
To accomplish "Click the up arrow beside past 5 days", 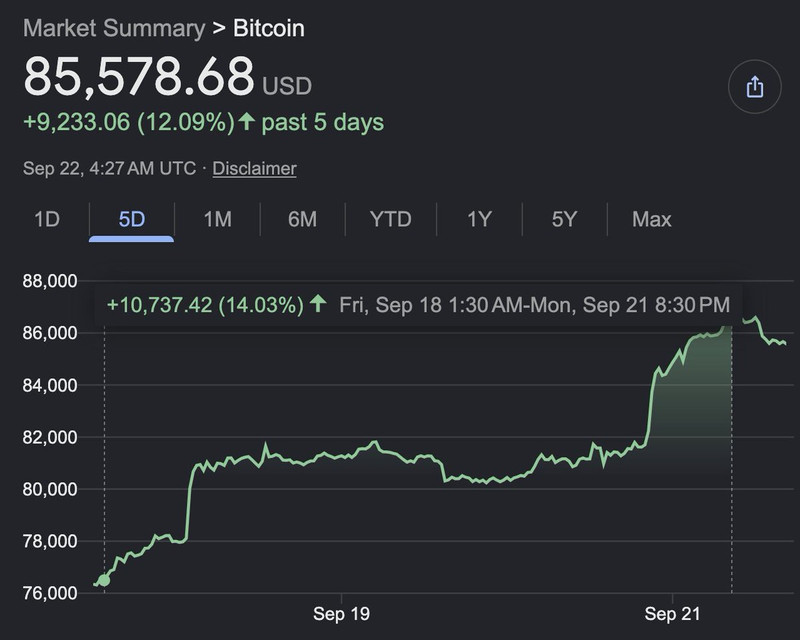I will click(247, 121).
